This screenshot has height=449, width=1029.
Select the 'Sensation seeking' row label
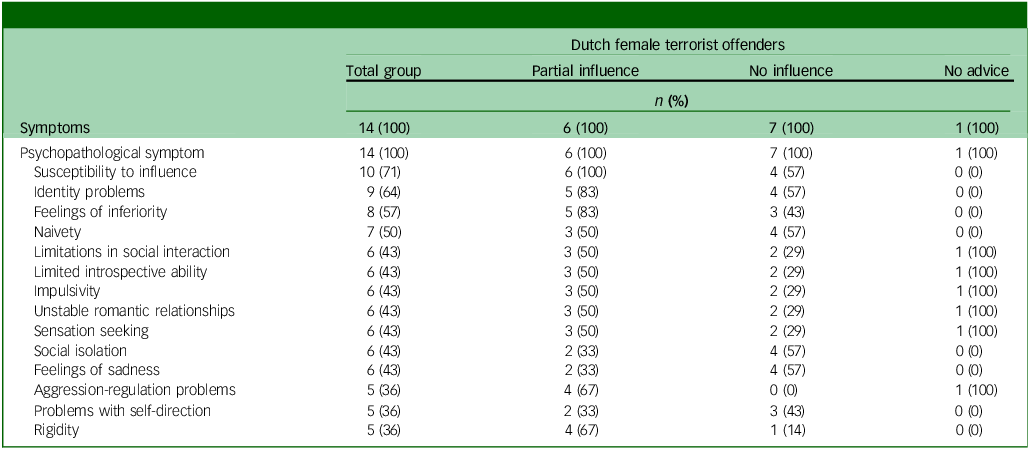[91, 330]
